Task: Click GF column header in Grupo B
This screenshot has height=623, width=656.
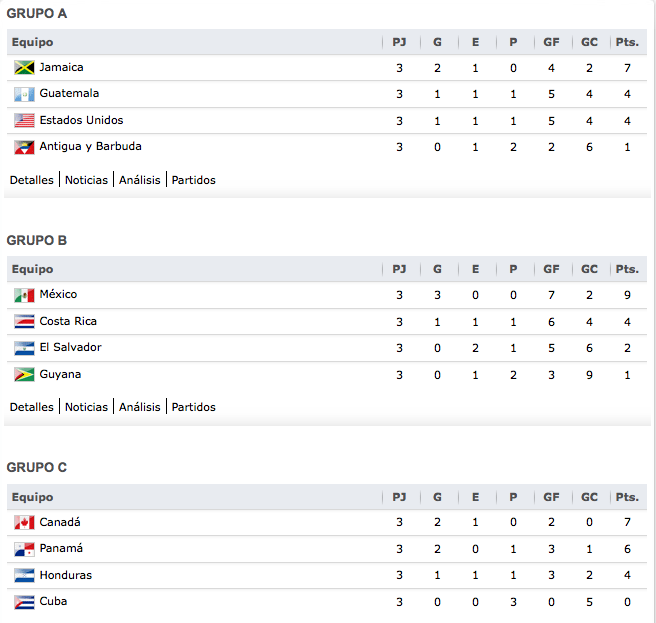Action: 551,269
